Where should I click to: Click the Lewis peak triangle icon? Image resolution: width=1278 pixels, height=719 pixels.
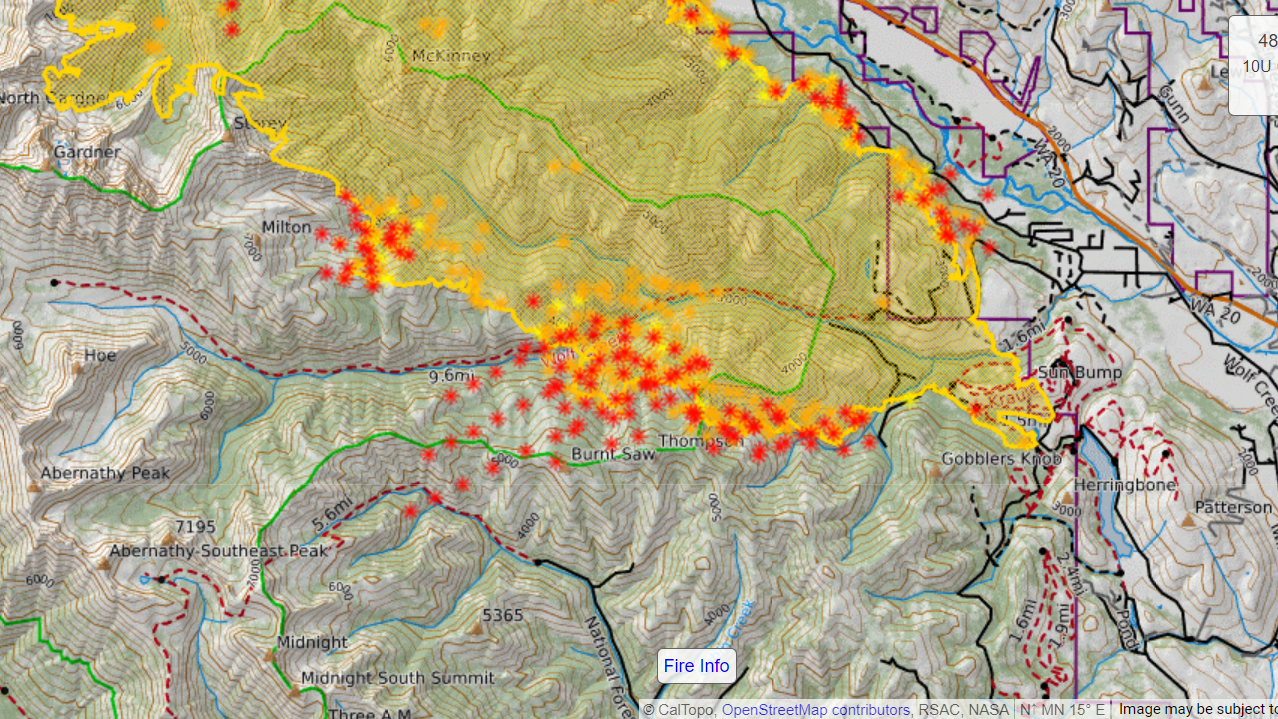pyautogui.click(x=1206, y=84)
